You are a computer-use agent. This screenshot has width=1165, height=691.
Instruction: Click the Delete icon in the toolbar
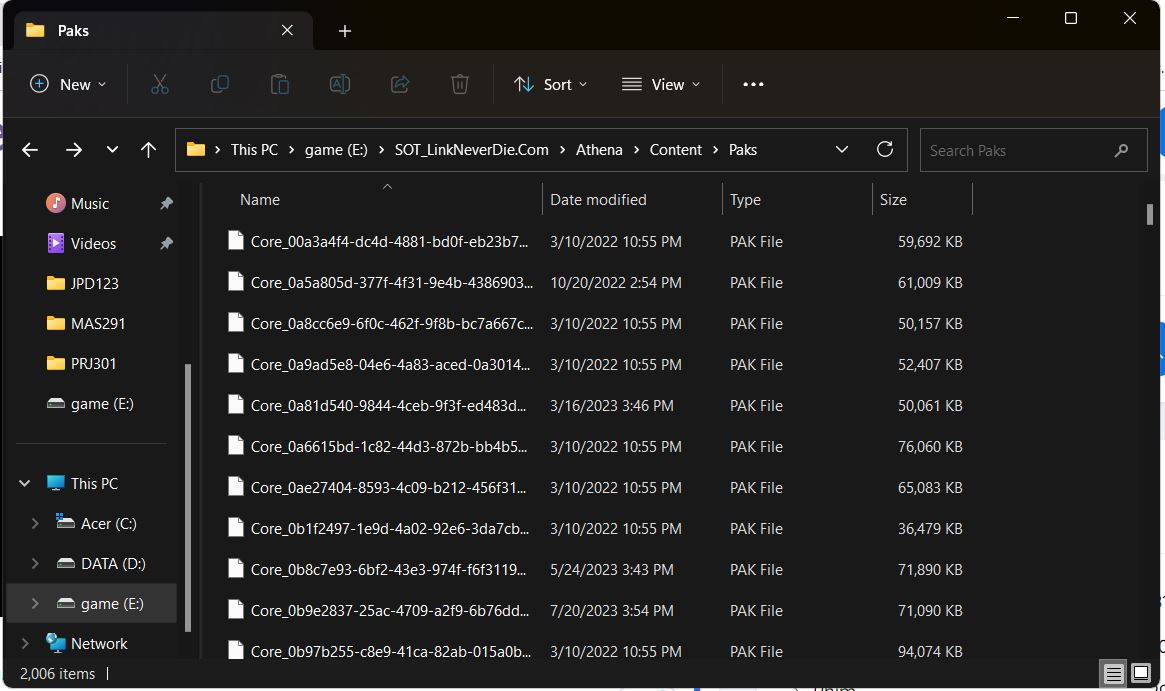click(460, 84)
